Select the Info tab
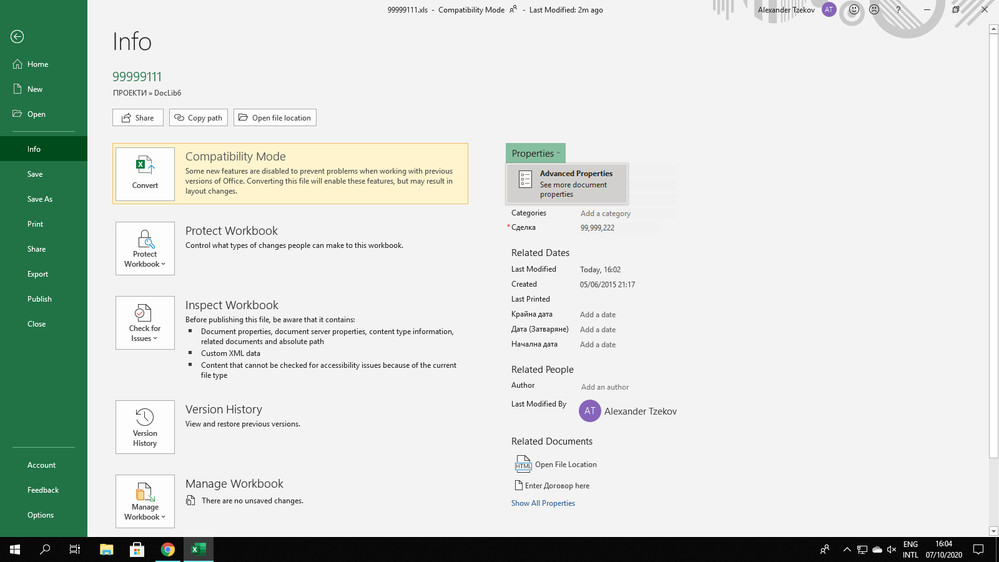 coord(43,149)
